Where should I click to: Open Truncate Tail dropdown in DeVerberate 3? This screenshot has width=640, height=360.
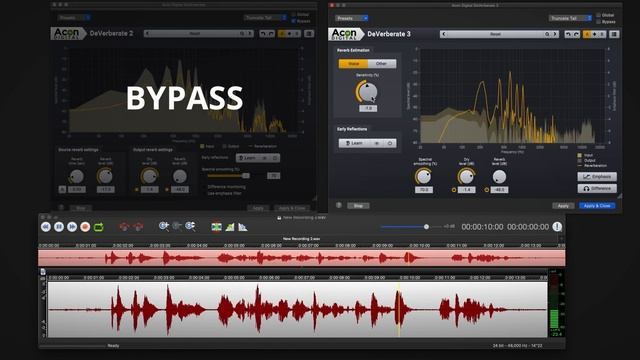pos(570,18)
